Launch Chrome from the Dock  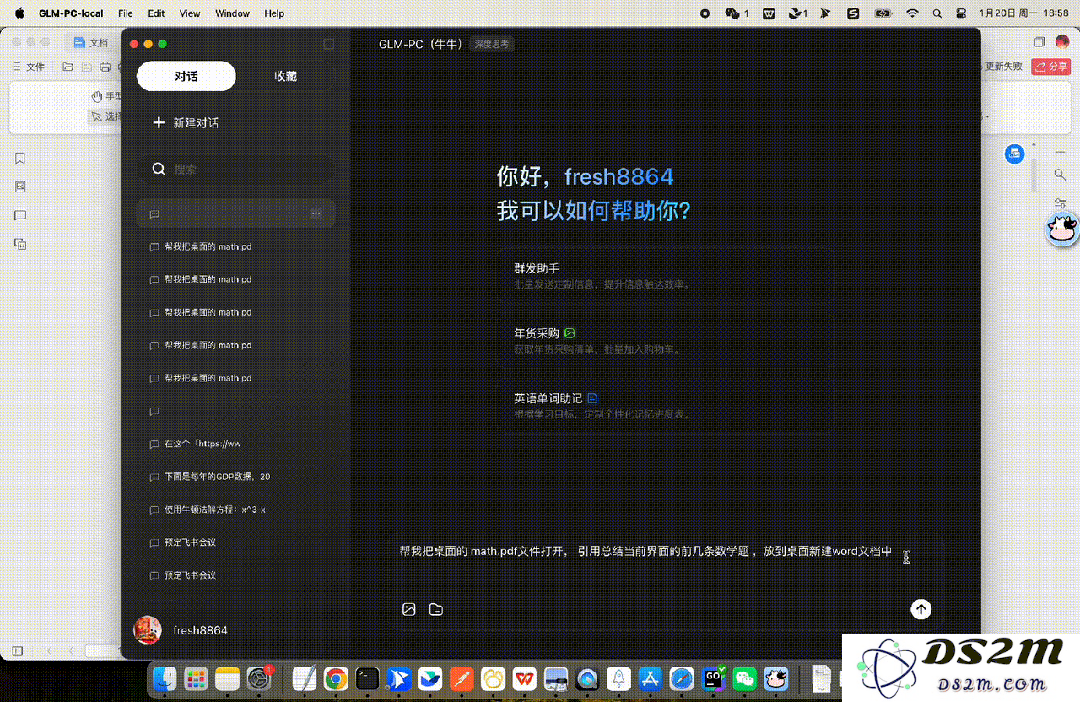(x=335, y=679)
